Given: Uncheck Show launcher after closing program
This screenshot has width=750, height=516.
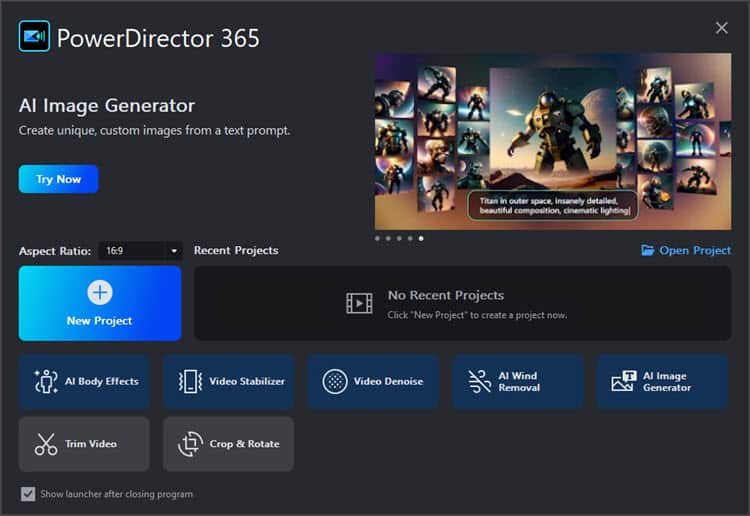Looking at the screenshot, I should (28, 494).
